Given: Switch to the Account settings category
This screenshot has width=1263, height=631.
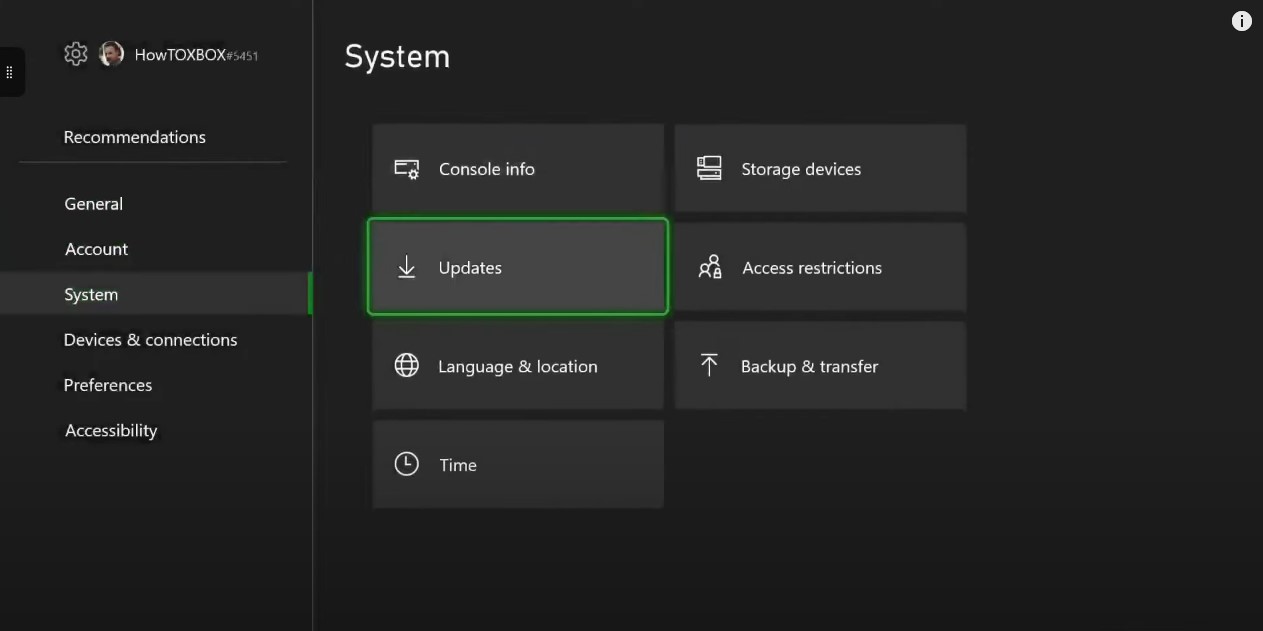Looking at the screenshot, I should pyautogui.click(x=96, y=249).
